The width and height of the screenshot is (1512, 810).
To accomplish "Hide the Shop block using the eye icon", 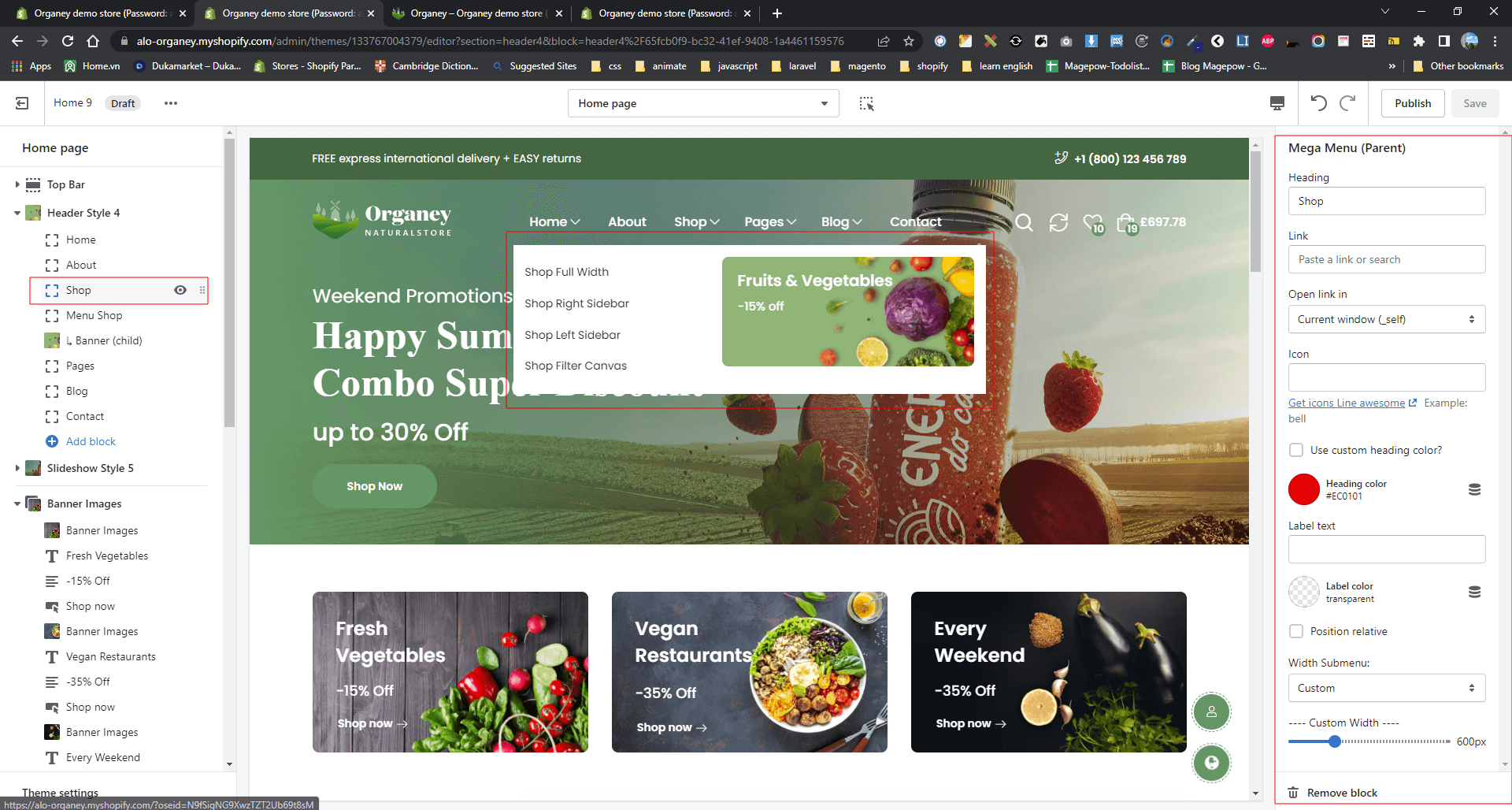I will (x=180, y=290).
